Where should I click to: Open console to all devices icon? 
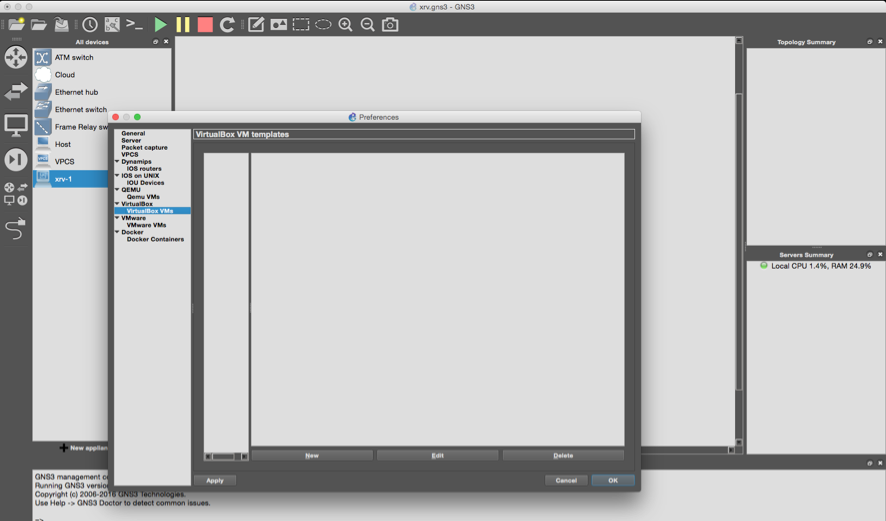(x=134, y=24)
